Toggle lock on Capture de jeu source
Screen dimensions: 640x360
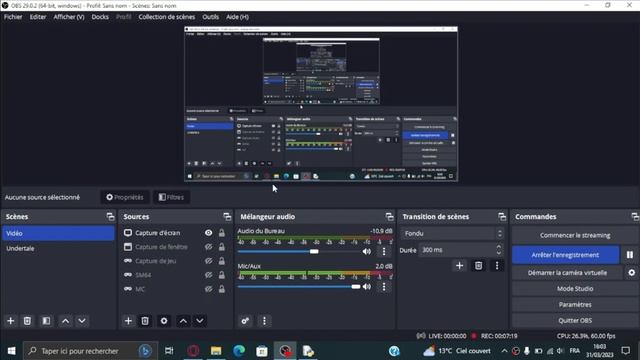(x=222, y=261)
